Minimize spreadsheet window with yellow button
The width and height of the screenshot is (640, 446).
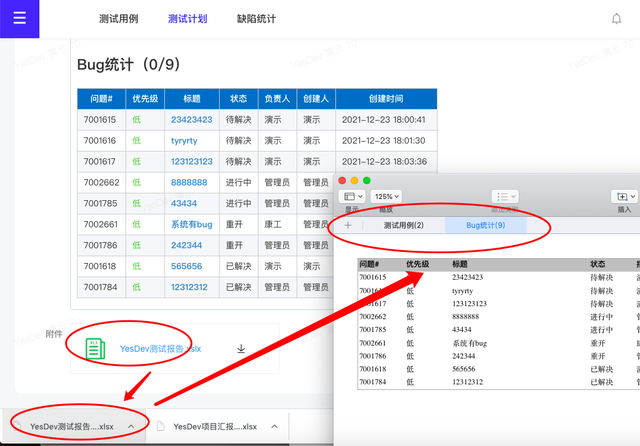[x=355, y=180]
